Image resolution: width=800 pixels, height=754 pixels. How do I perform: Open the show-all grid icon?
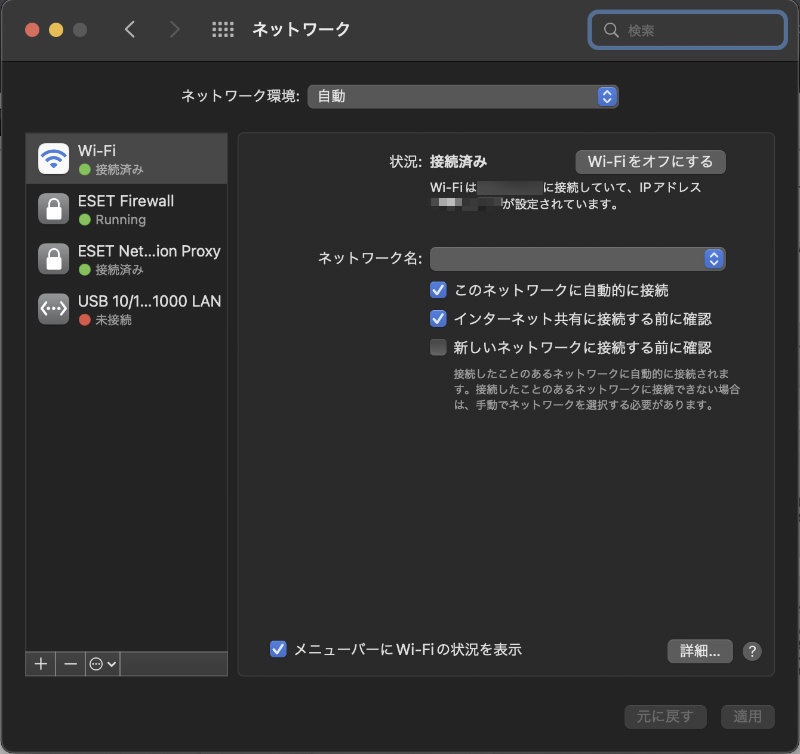coord(223,30)
